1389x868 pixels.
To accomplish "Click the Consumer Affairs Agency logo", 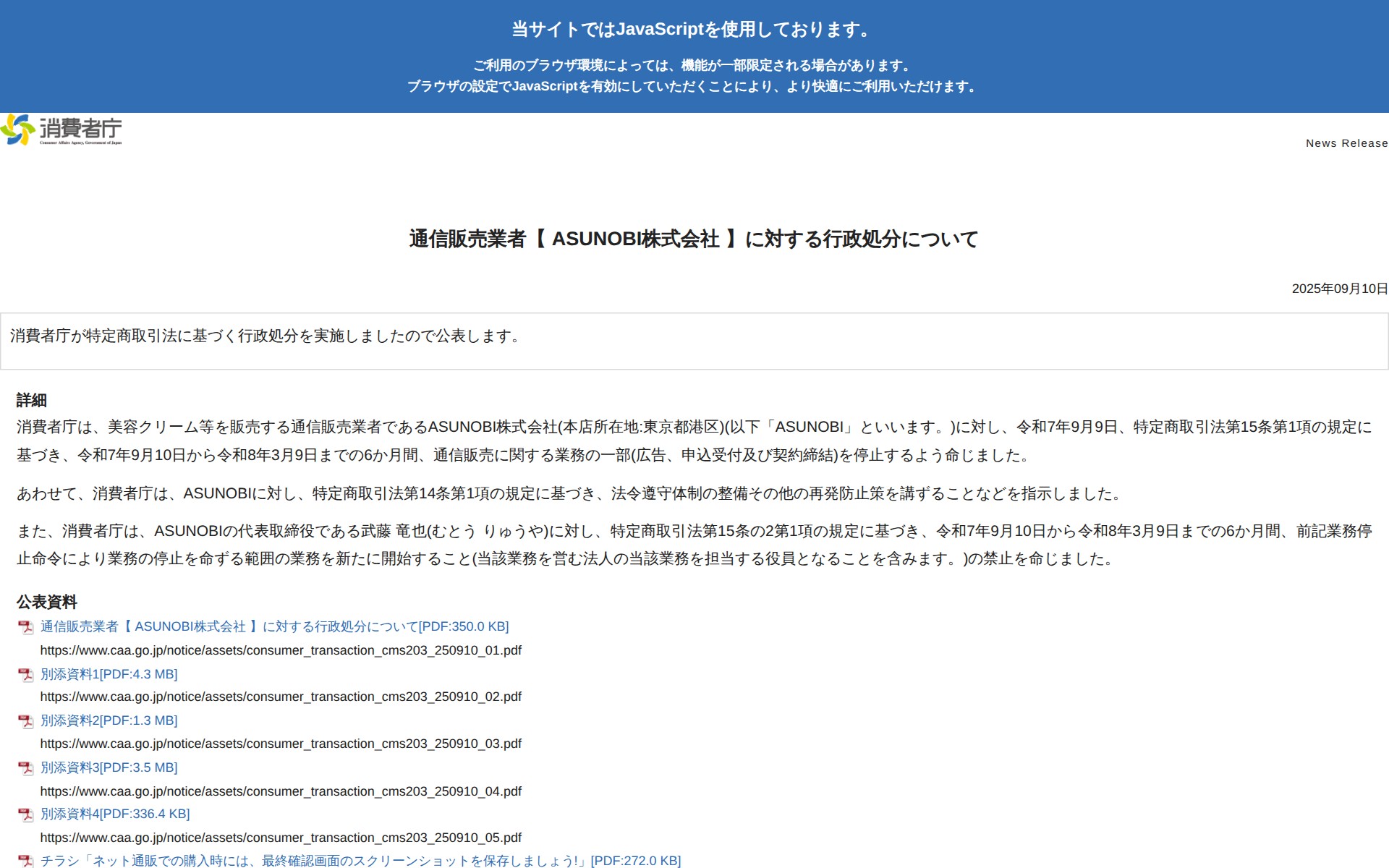I will point(61,129).
